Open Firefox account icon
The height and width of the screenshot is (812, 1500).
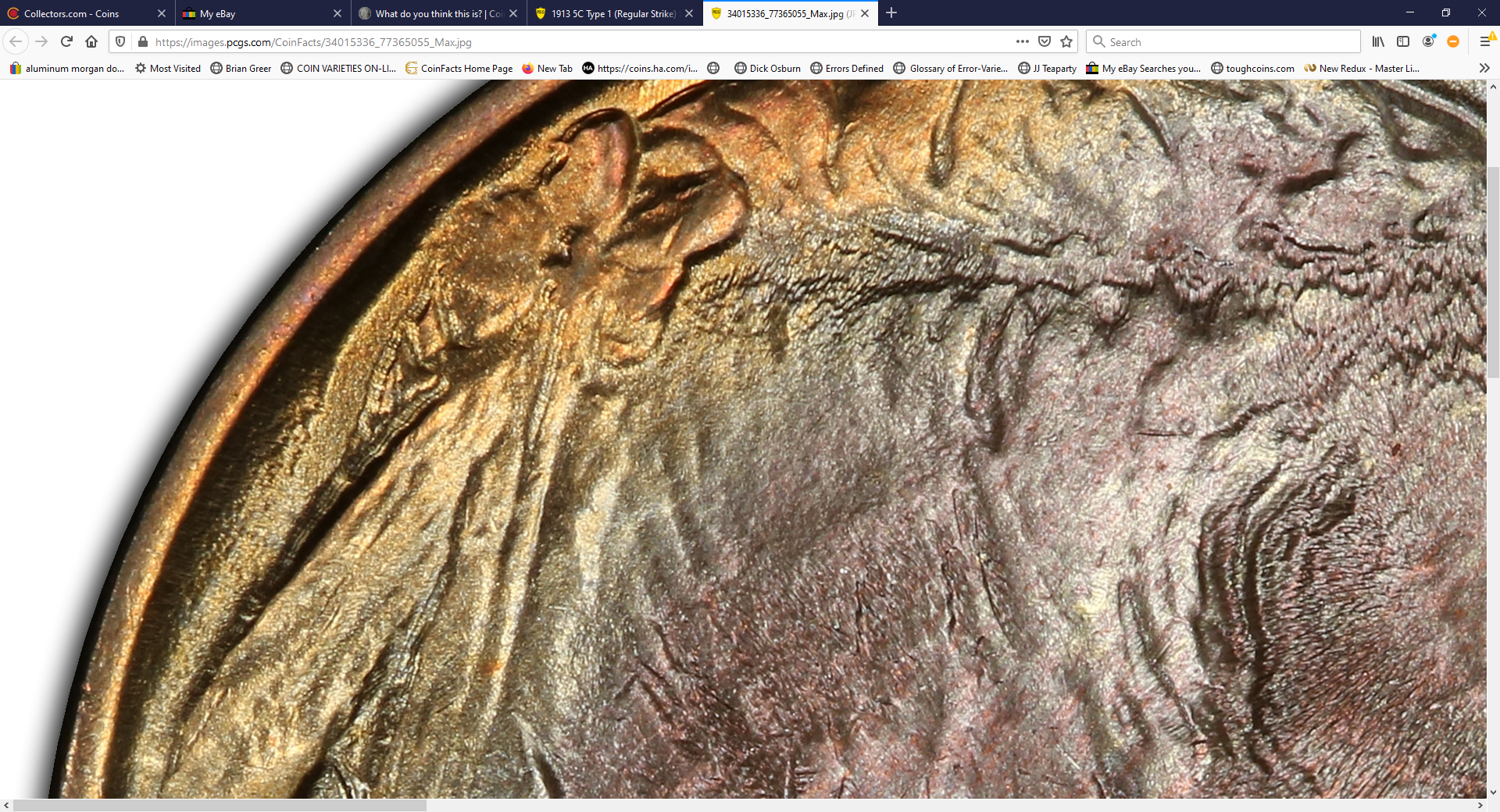point(1428,41)
